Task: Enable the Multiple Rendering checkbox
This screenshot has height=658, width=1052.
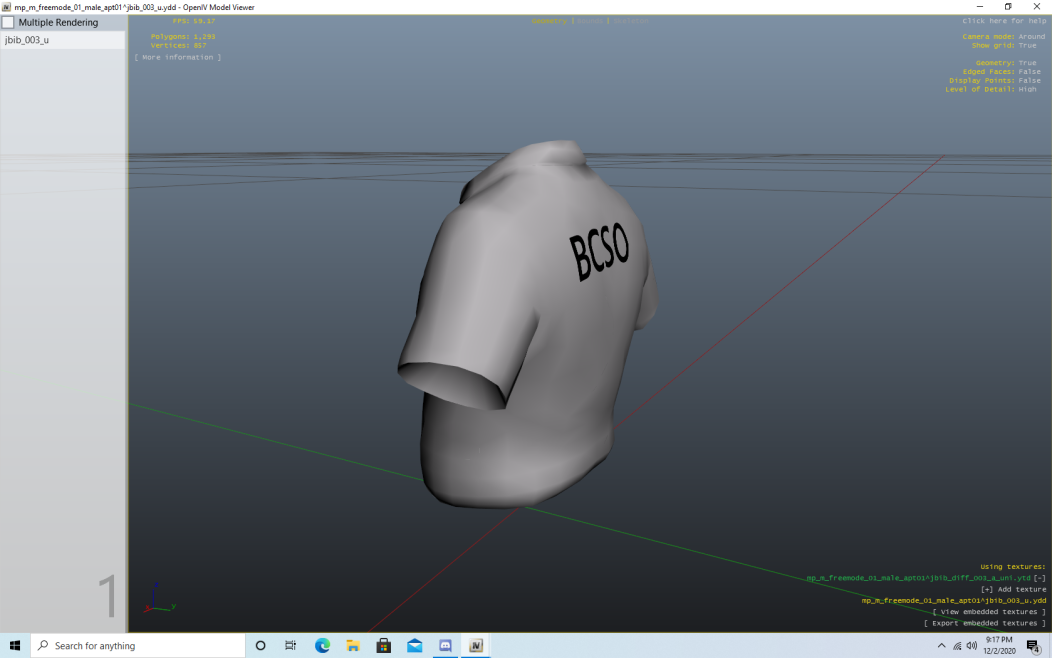Action: coord(8,22)
